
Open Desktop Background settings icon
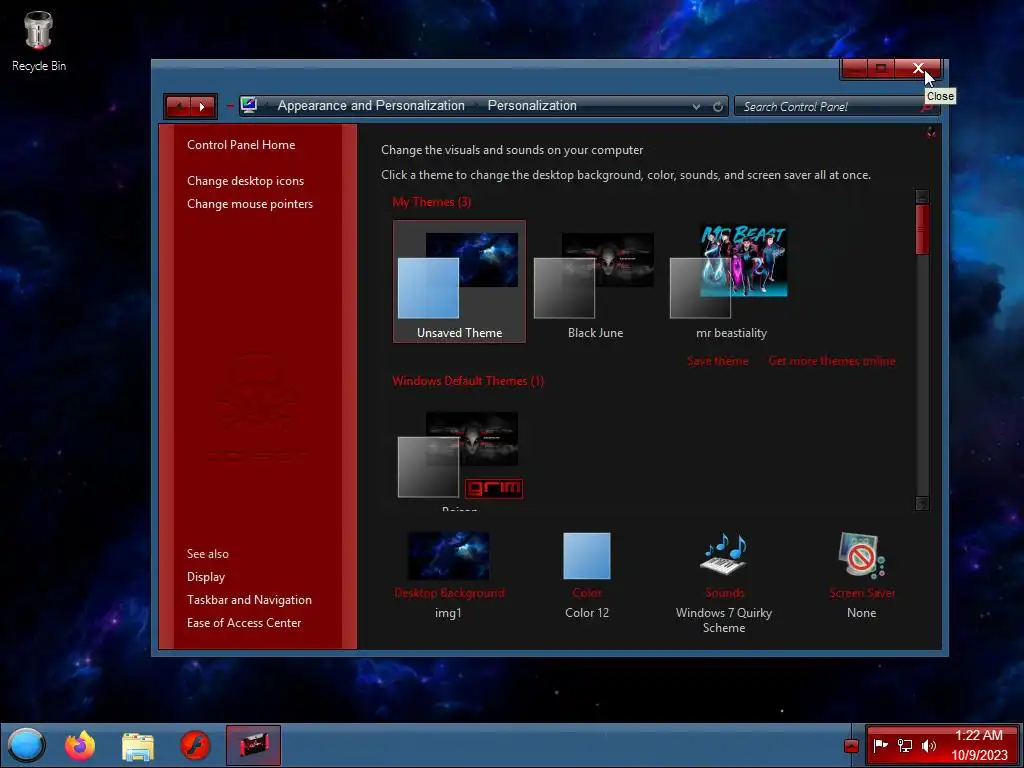click(x=449, y=556)
